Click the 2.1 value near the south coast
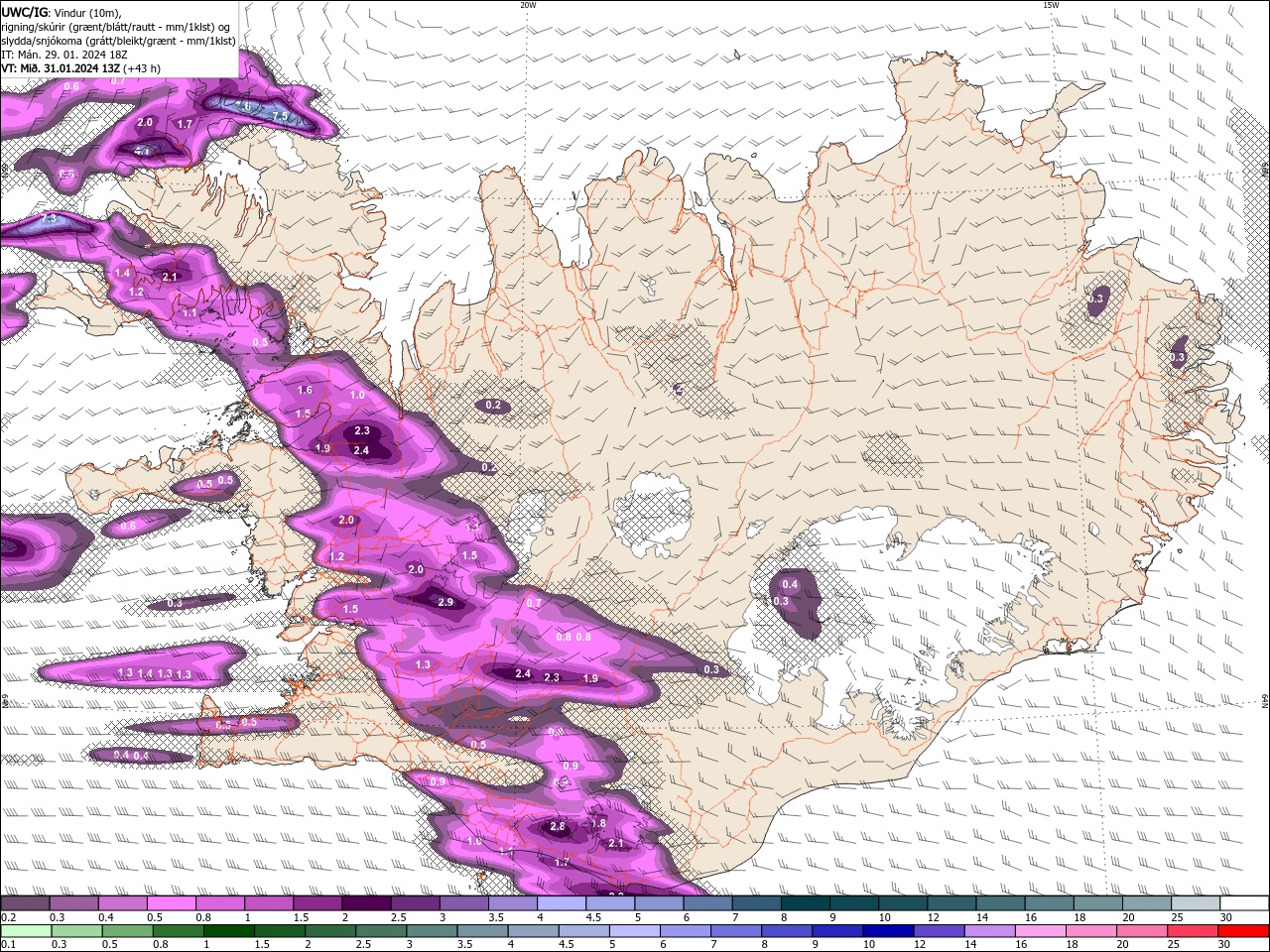This screenshot has height=952, width=1270. coord(616,843)
